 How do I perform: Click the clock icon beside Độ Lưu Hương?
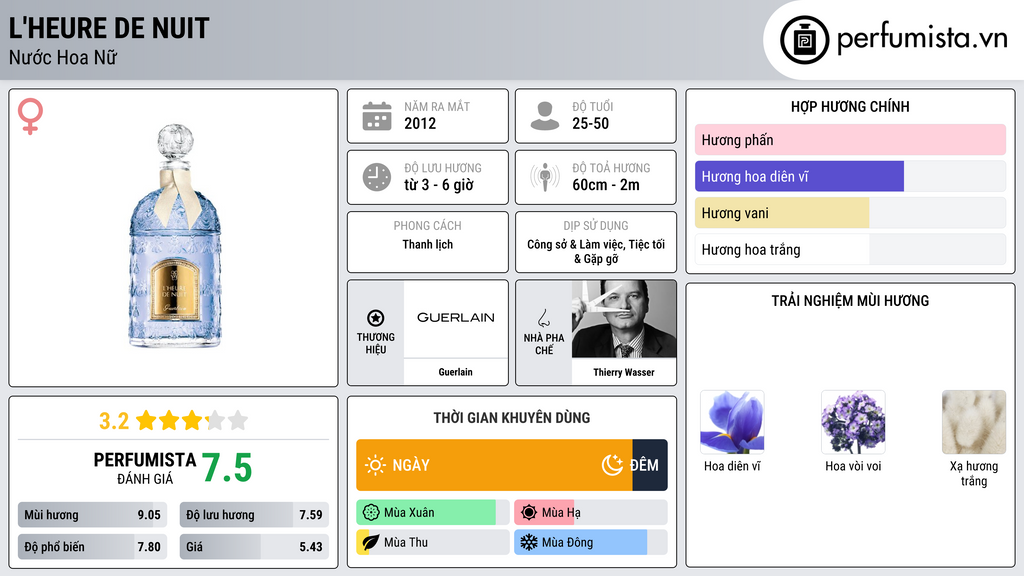(x=376, y=177)
